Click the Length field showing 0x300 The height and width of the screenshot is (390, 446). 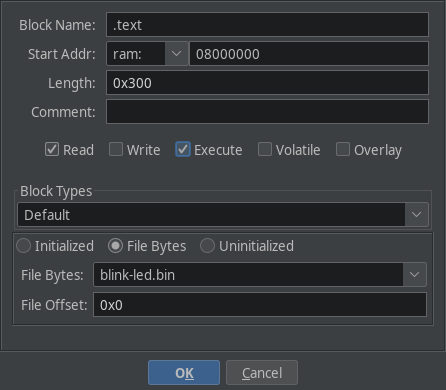267,83
